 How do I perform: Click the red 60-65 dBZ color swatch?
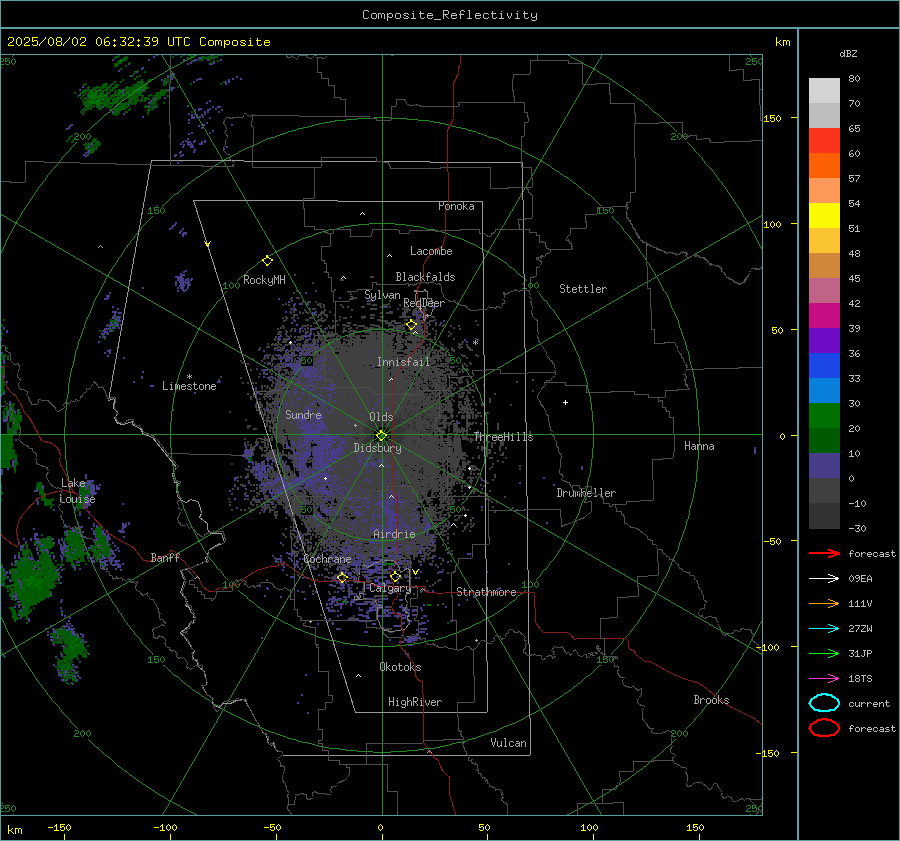(x=824, y=141)
